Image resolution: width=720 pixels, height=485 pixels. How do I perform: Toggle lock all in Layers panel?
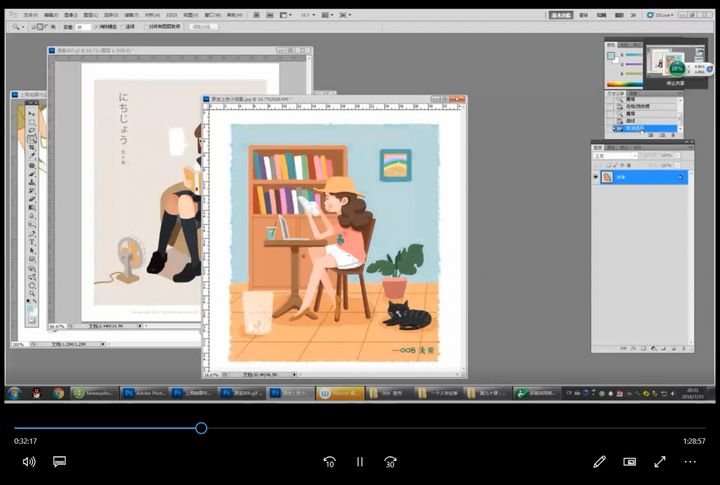click(x=629, y=165)
